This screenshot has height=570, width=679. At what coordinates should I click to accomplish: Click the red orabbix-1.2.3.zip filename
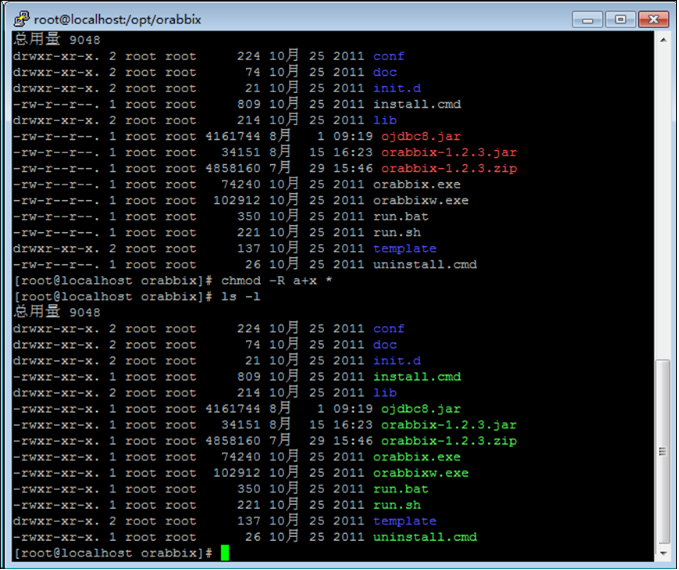point(449,168)
